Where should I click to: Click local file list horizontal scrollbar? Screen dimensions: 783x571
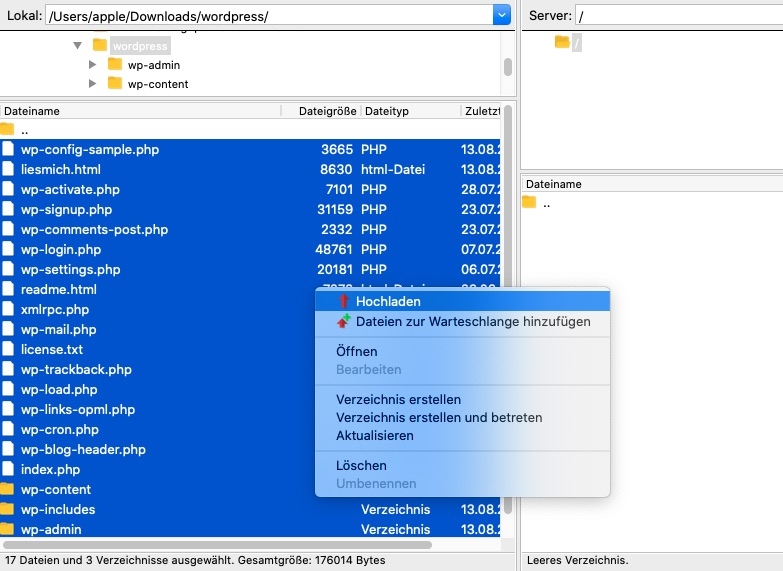217,545
